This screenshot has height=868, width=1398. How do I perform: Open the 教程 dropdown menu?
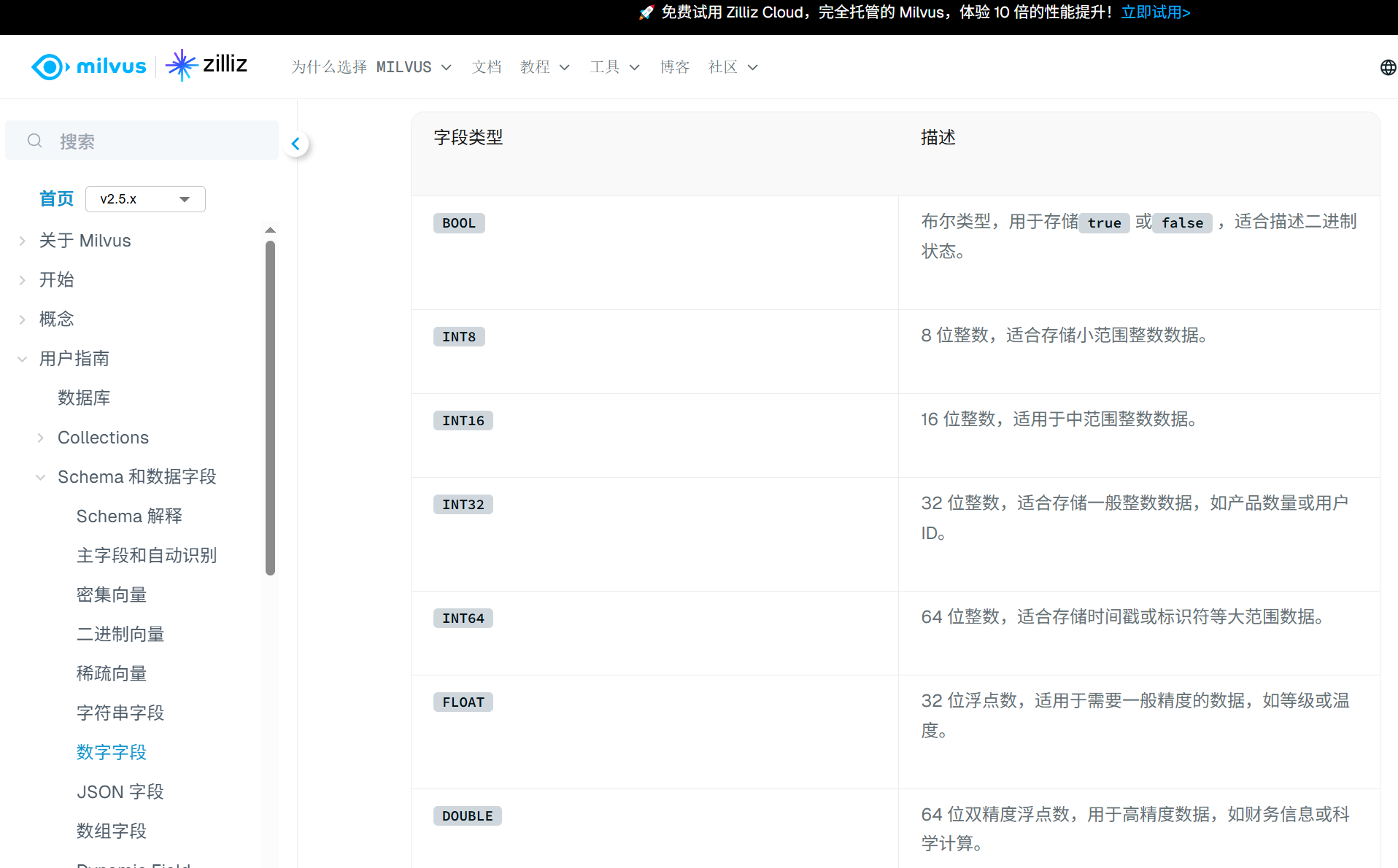click(544, 67)
